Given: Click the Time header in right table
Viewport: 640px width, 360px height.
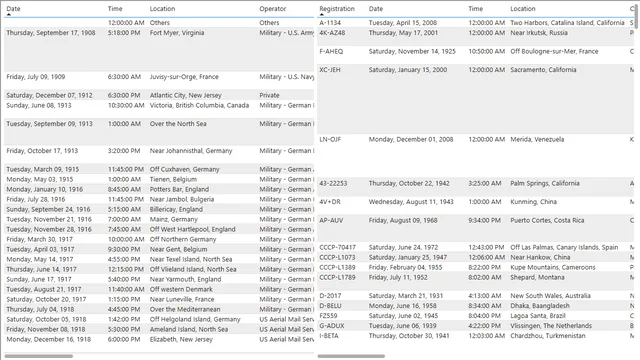Looking at the screenshot, I should (x=476, y=9).
